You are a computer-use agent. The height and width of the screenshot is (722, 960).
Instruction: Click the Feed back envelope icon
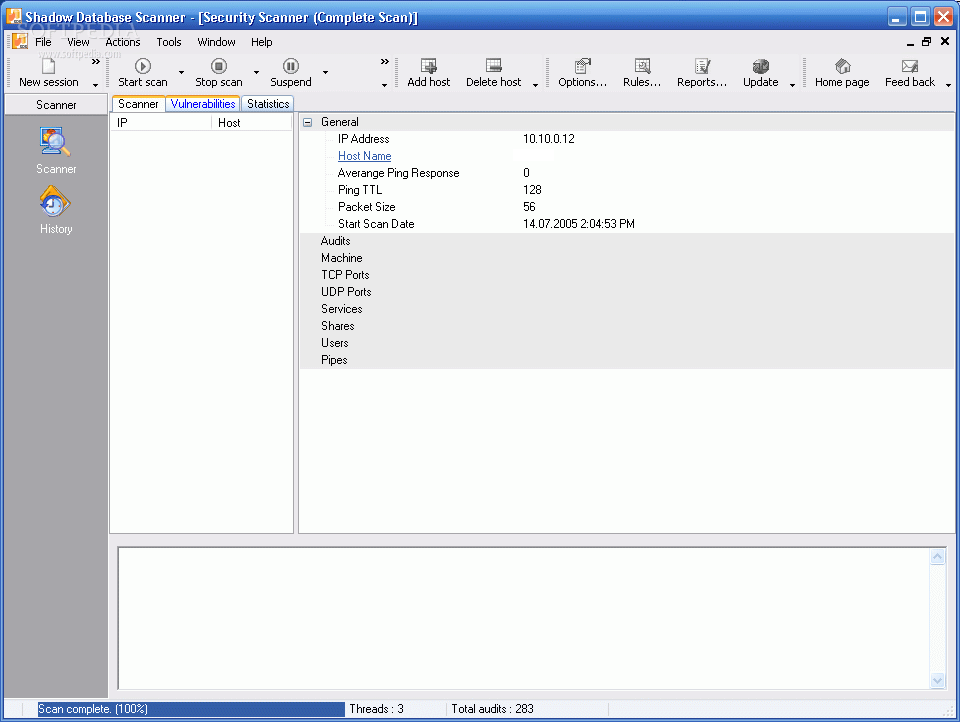coord(910,66)
